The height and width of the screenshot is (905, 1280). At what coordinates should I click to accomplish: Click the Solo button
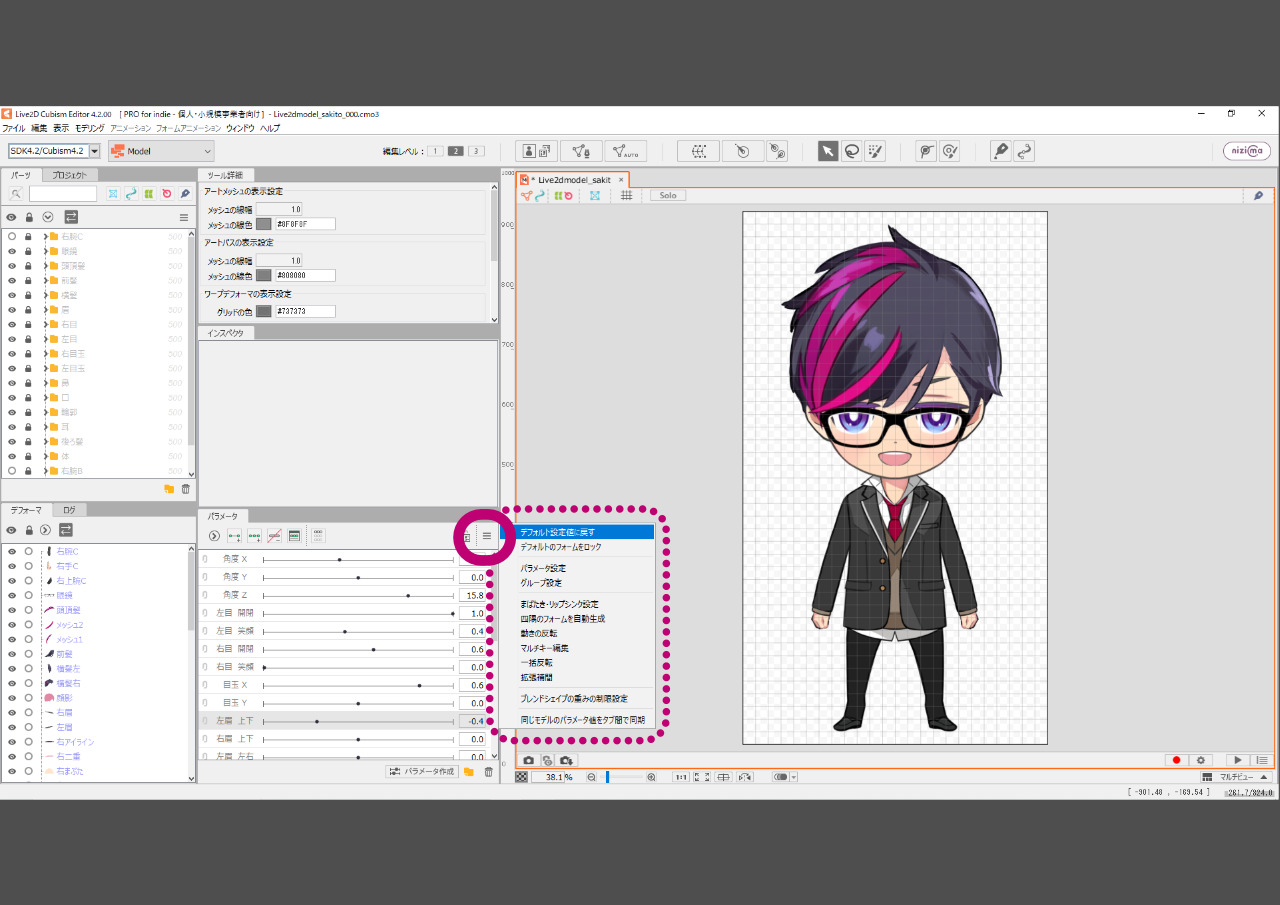pyautogui.click(x=668, y=195)
